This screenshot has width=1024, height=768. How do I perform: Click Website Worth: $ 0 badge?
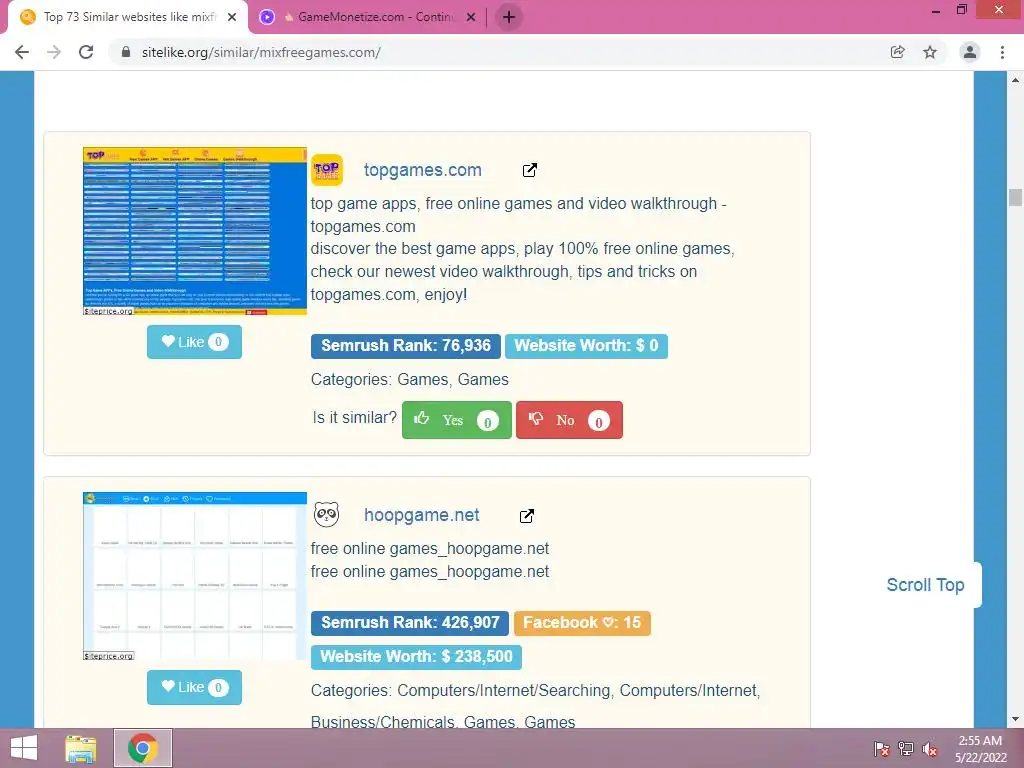click(586, 345)
